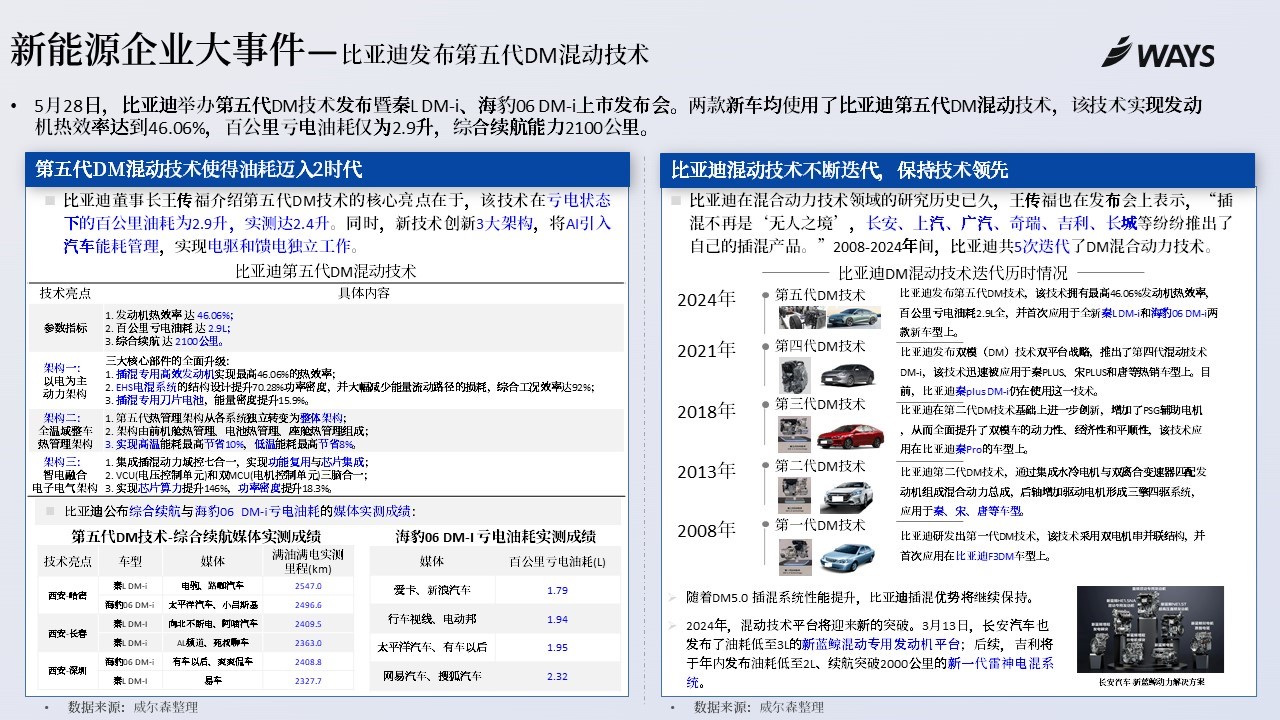Click the 百公里亏电油耗(L) column header

[x=557, y=562]
